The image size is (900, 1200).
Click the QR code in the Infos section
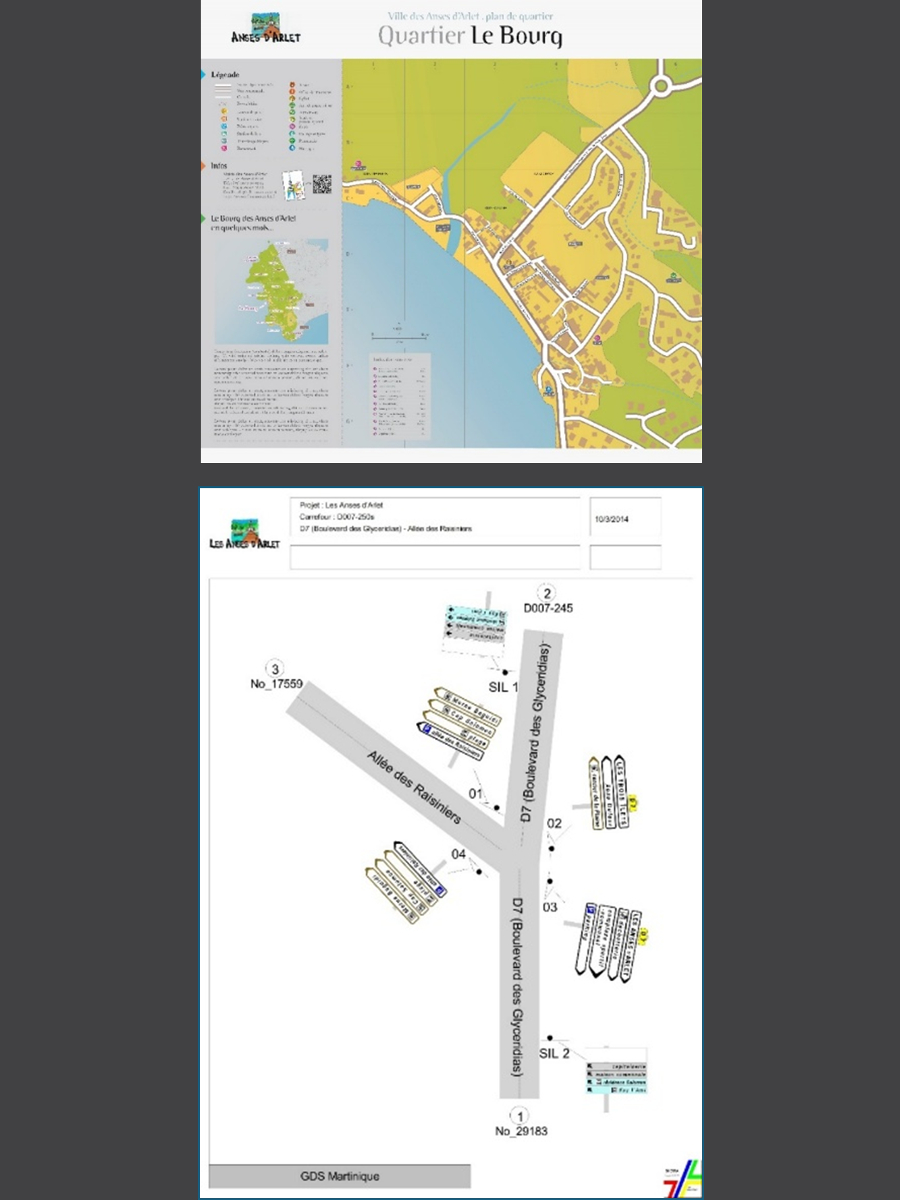pos(321,184)
